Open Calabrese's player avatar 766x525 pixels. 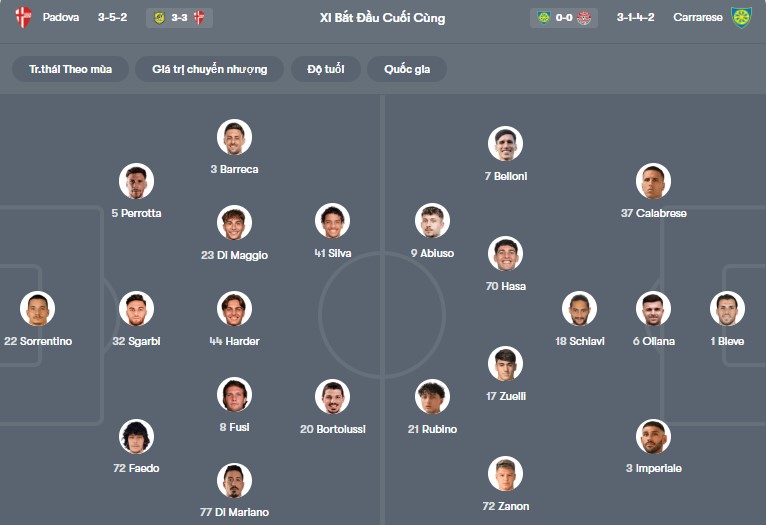tap(654, 181)
